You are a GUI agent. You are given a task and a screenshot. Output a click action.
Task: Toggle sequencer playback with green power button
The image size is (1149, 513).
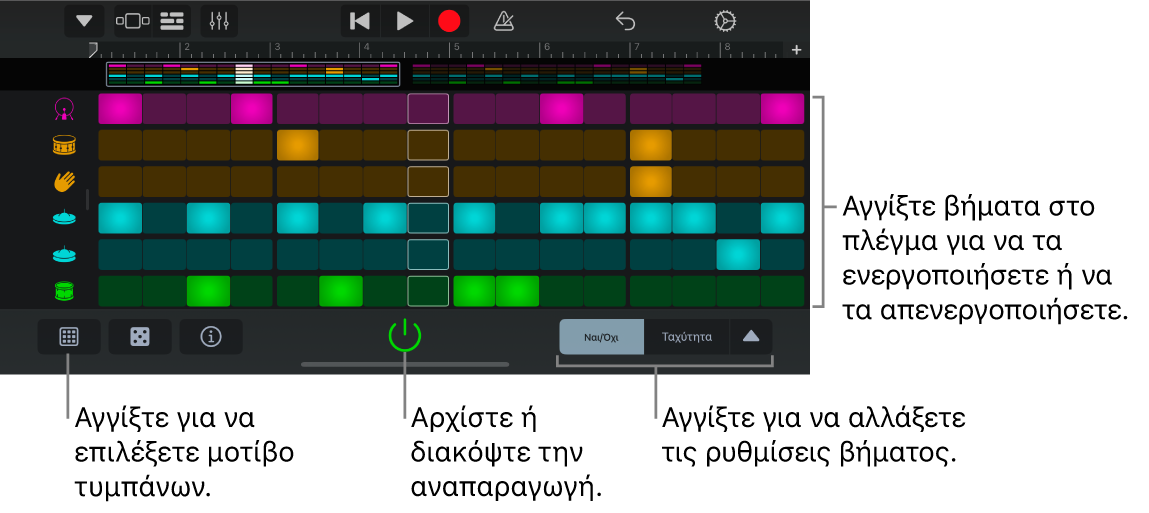coord(404,337)
